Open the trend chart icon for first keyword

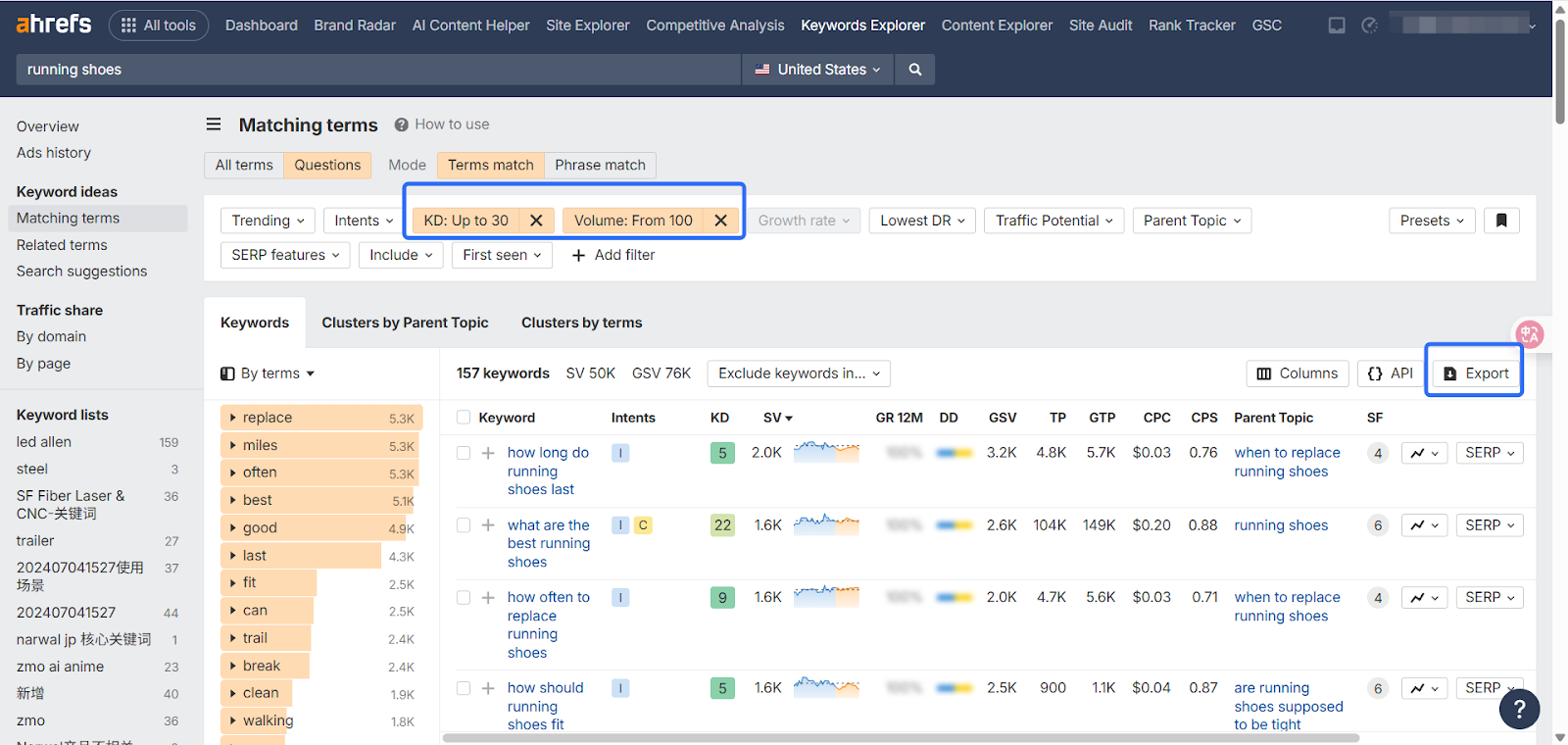click(1424, 453)
